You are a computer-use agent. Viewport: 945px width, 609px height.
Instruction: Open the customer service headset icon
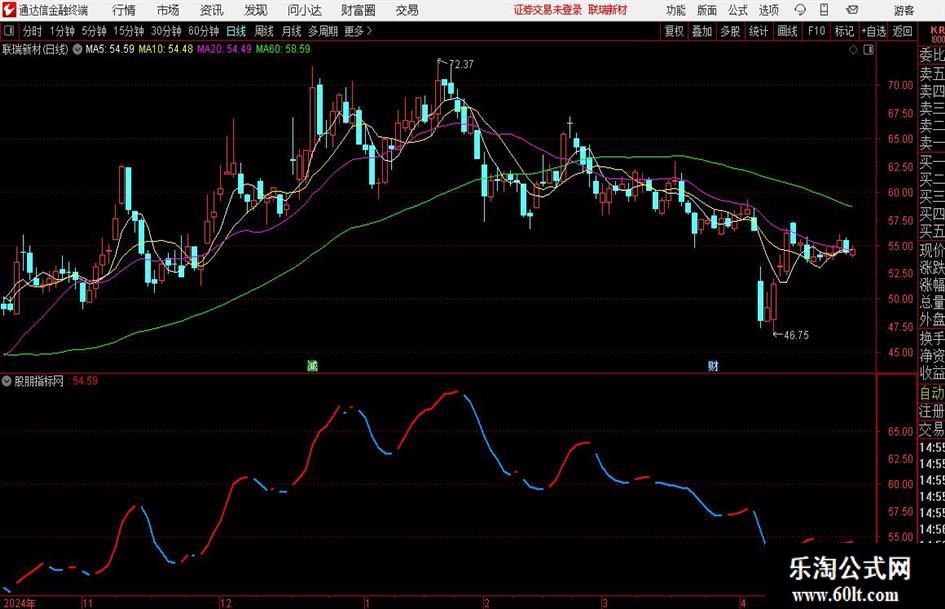(800, 10)
